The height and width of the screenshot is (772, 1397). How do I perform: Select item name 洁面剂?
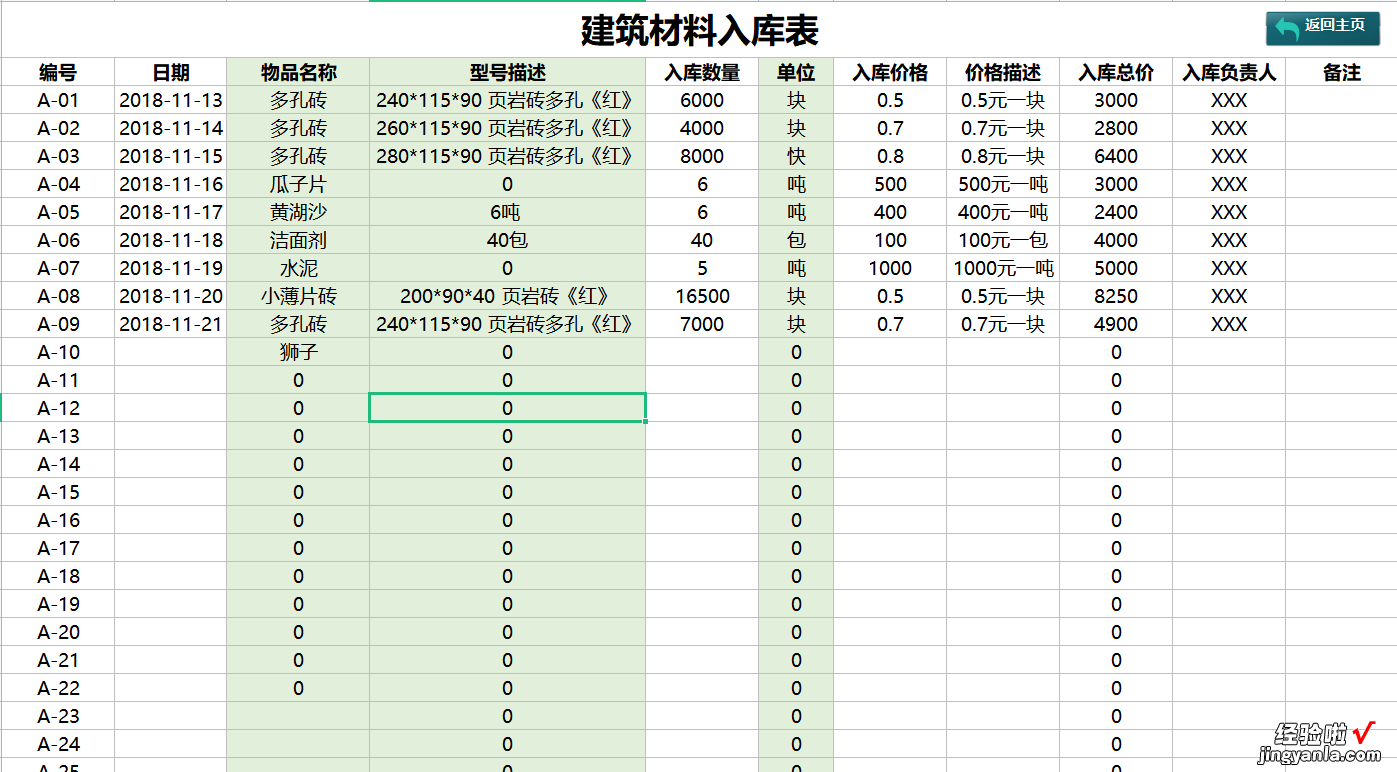[x=299, y=240]
